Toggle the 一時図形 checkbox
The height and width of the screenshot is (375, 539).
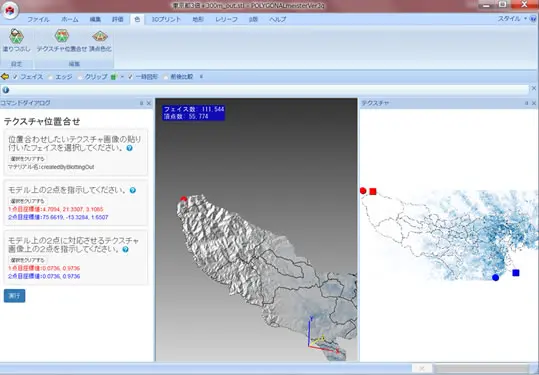pos(130,77)
